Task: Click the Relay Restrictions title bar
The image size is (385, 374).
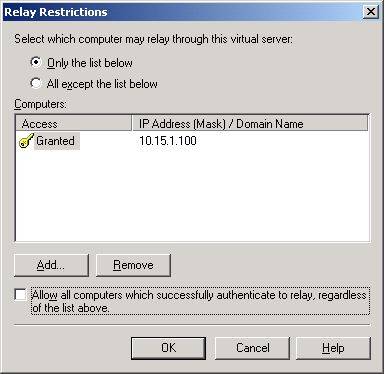Action: [x=183, y=12]
